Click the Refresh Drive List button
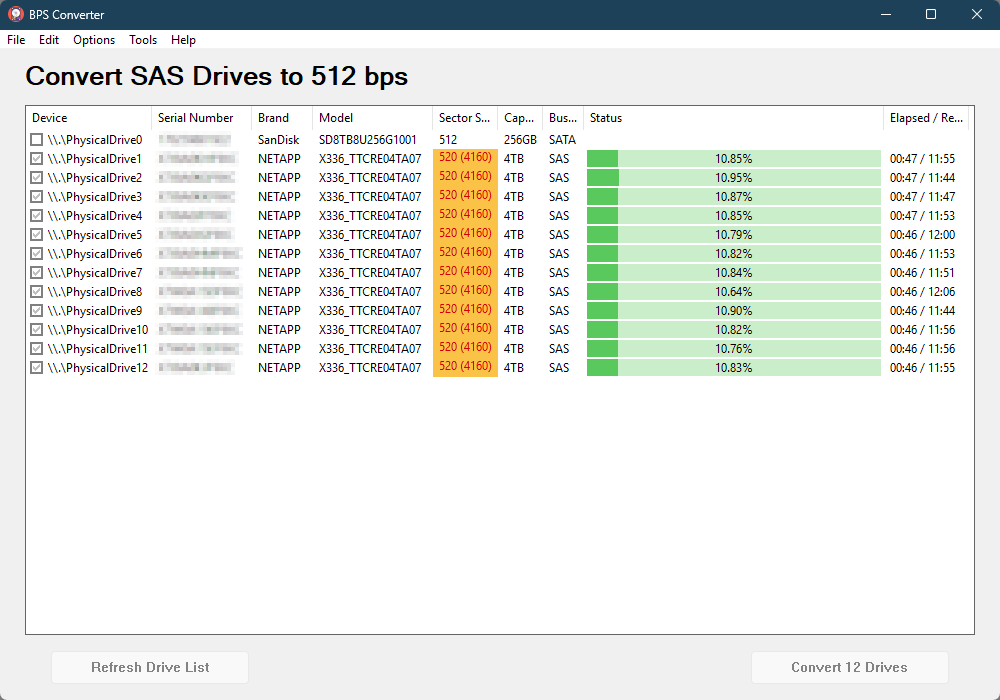The height and width of the screenshot is (700, 1000). point(149,667)
